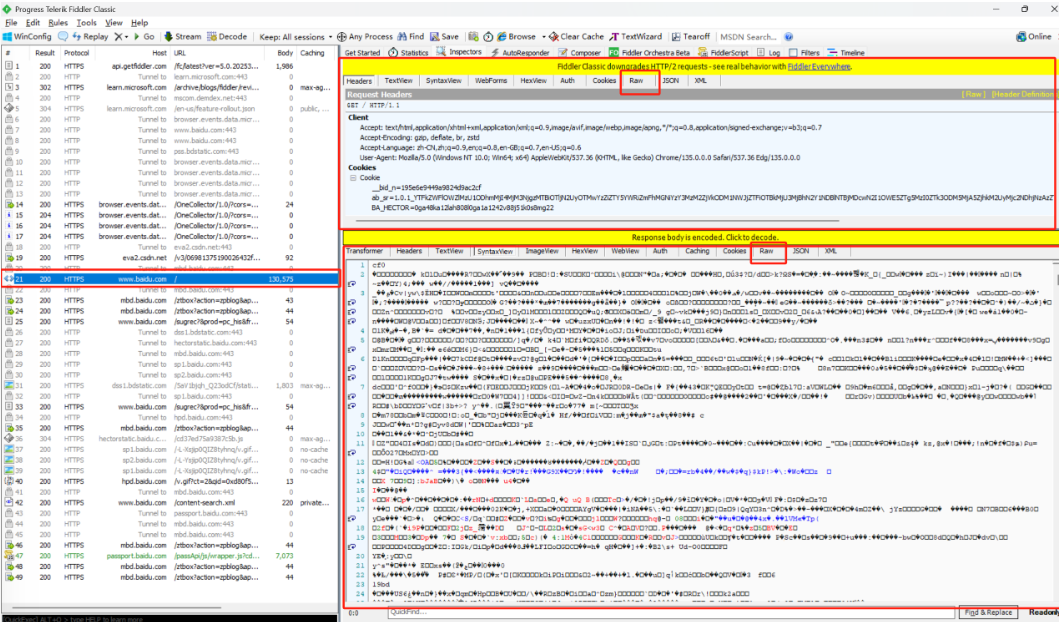Clear Cache from the toolbar
Screen dimensions: 1059x622
tap(576, 36)
